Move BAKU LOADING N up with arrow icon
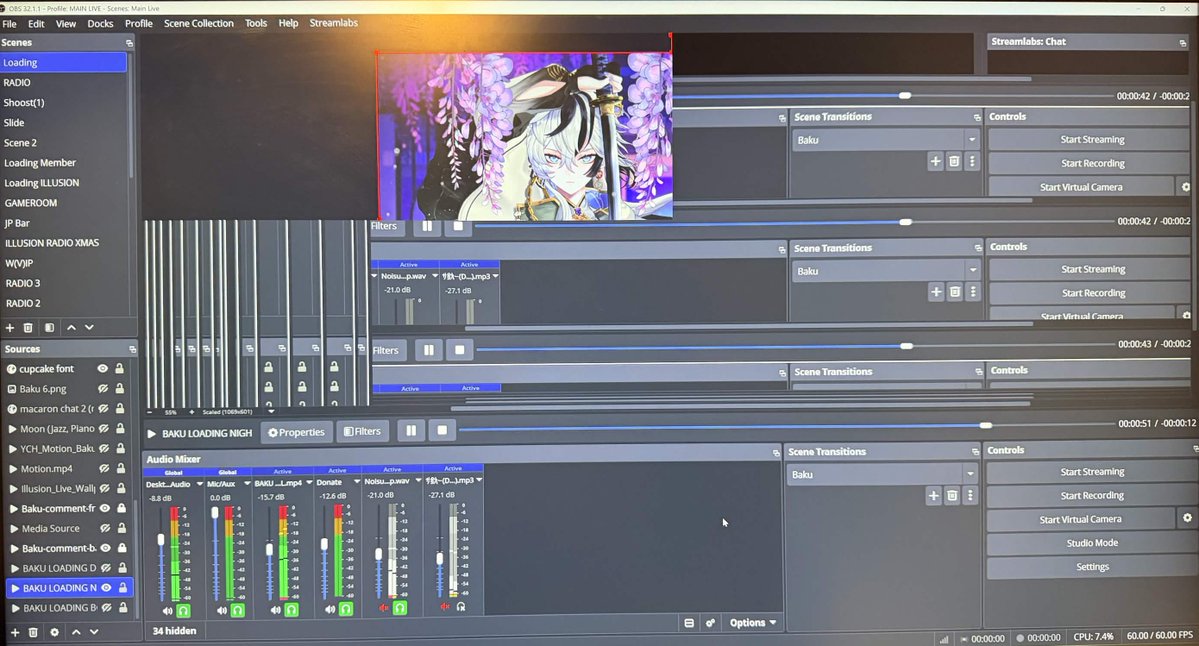 pos(75,632)
